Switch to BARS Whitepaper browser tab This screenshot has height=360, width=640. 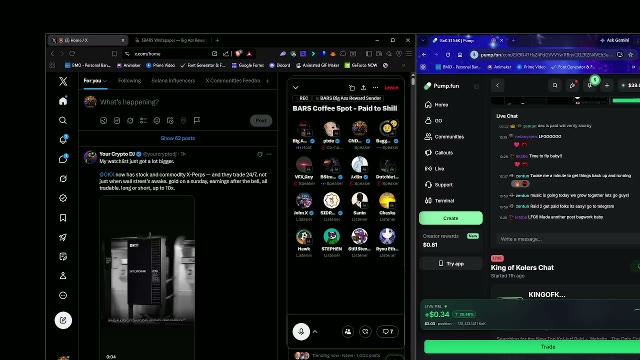(x=170, y=40)
